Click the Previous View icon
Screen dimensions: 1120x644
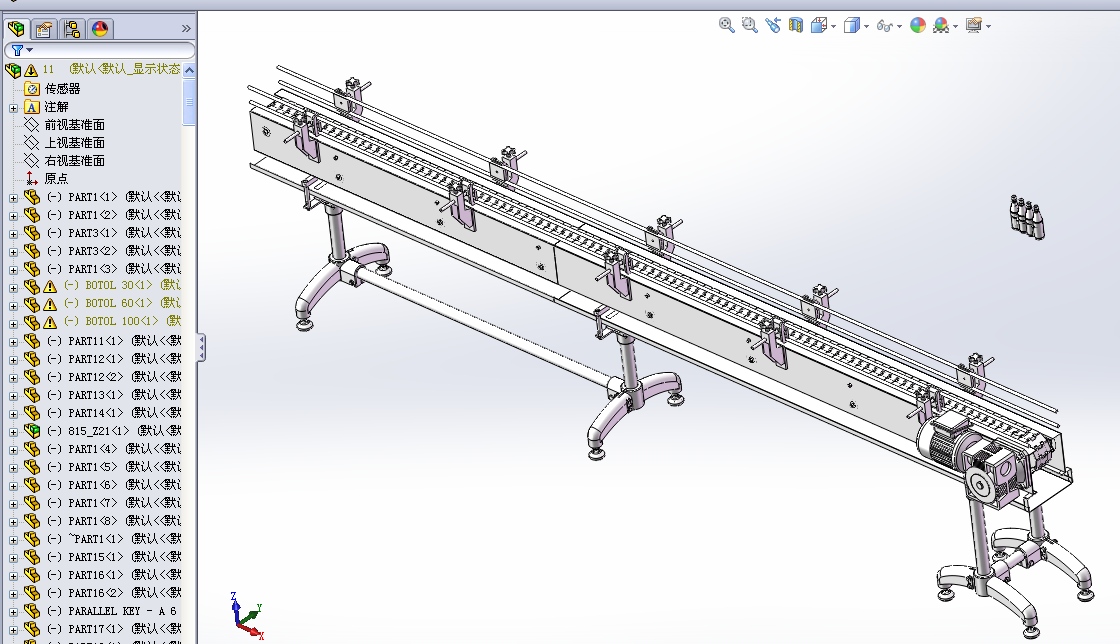pyautogui.click(x=772, y=26)
